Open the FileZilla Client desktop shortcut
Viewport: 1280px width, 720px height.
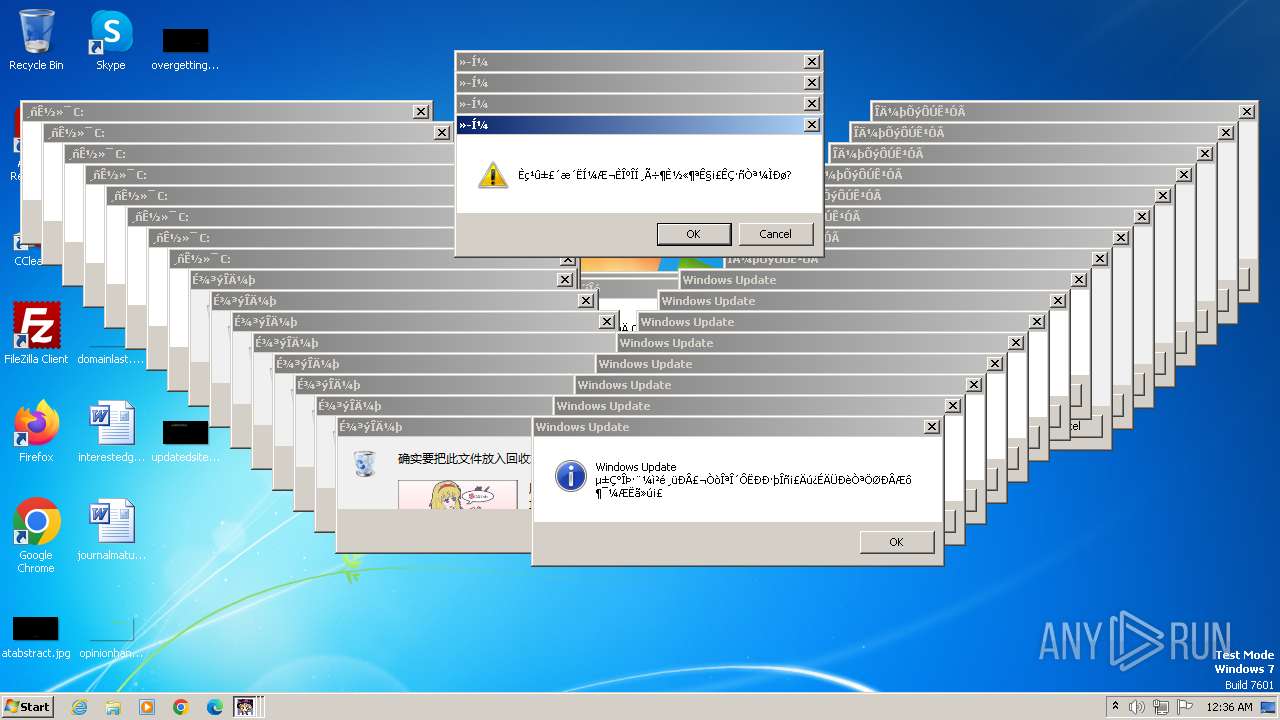tap(36, 333)
